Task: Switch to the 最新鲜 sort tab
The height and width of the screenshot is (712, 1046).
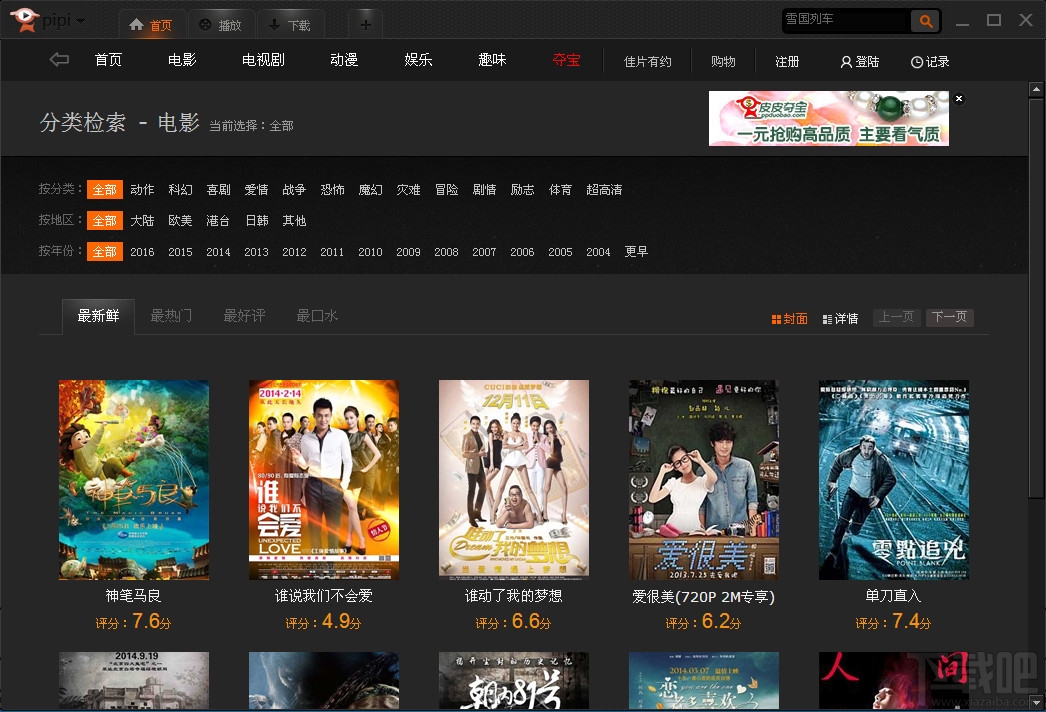Action: tap(98, 316)
